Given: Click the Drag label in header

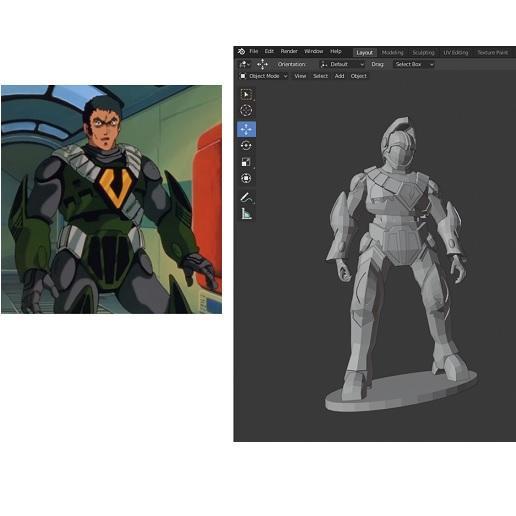Looking at the screenshot, I should [377, 64].
